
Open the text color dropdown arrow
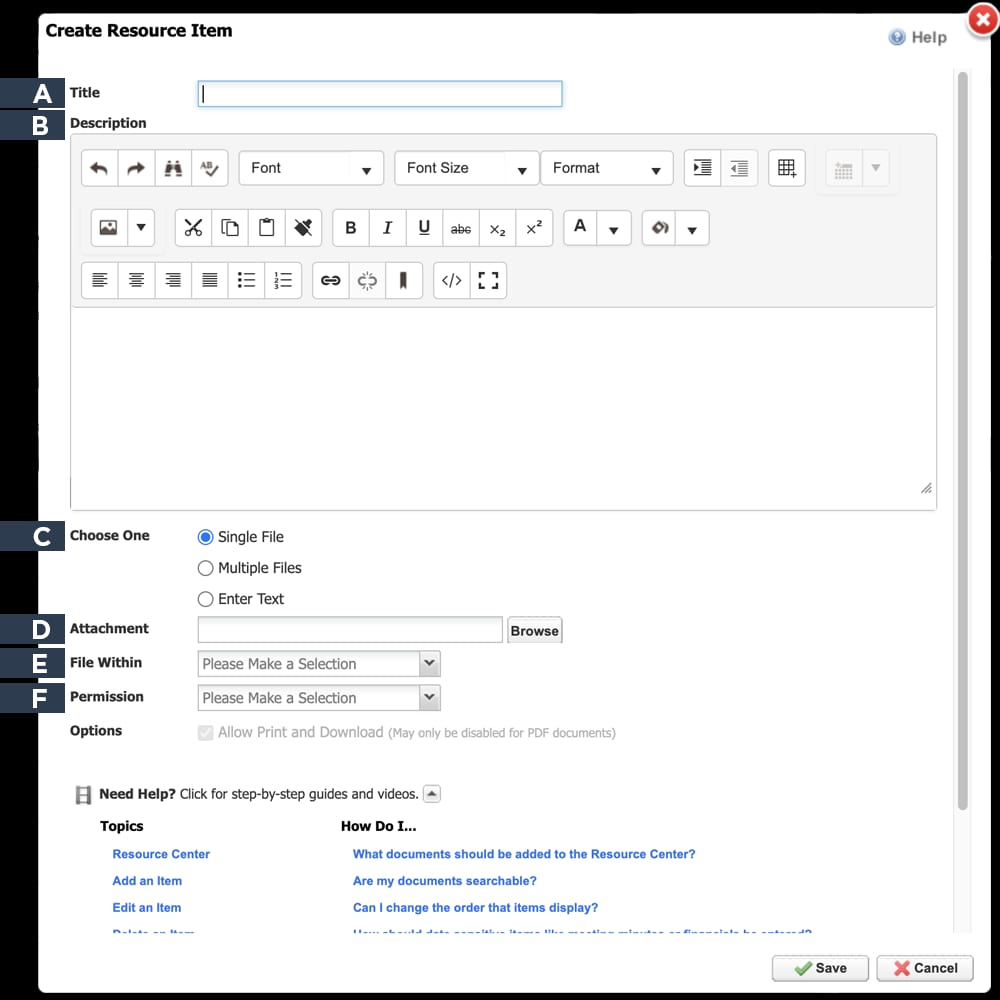(614, 229)
